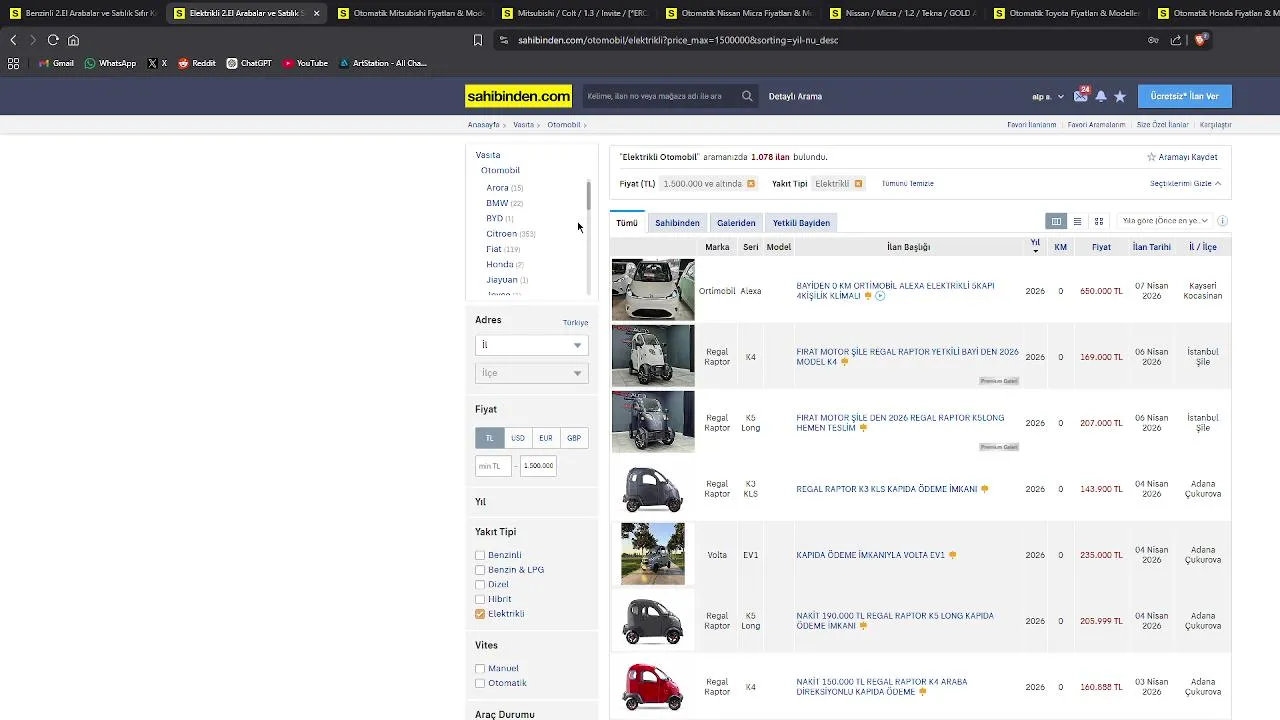Switch to list view icon
This screenshot has width=1280, height=720.
[x=1077, y=221]
